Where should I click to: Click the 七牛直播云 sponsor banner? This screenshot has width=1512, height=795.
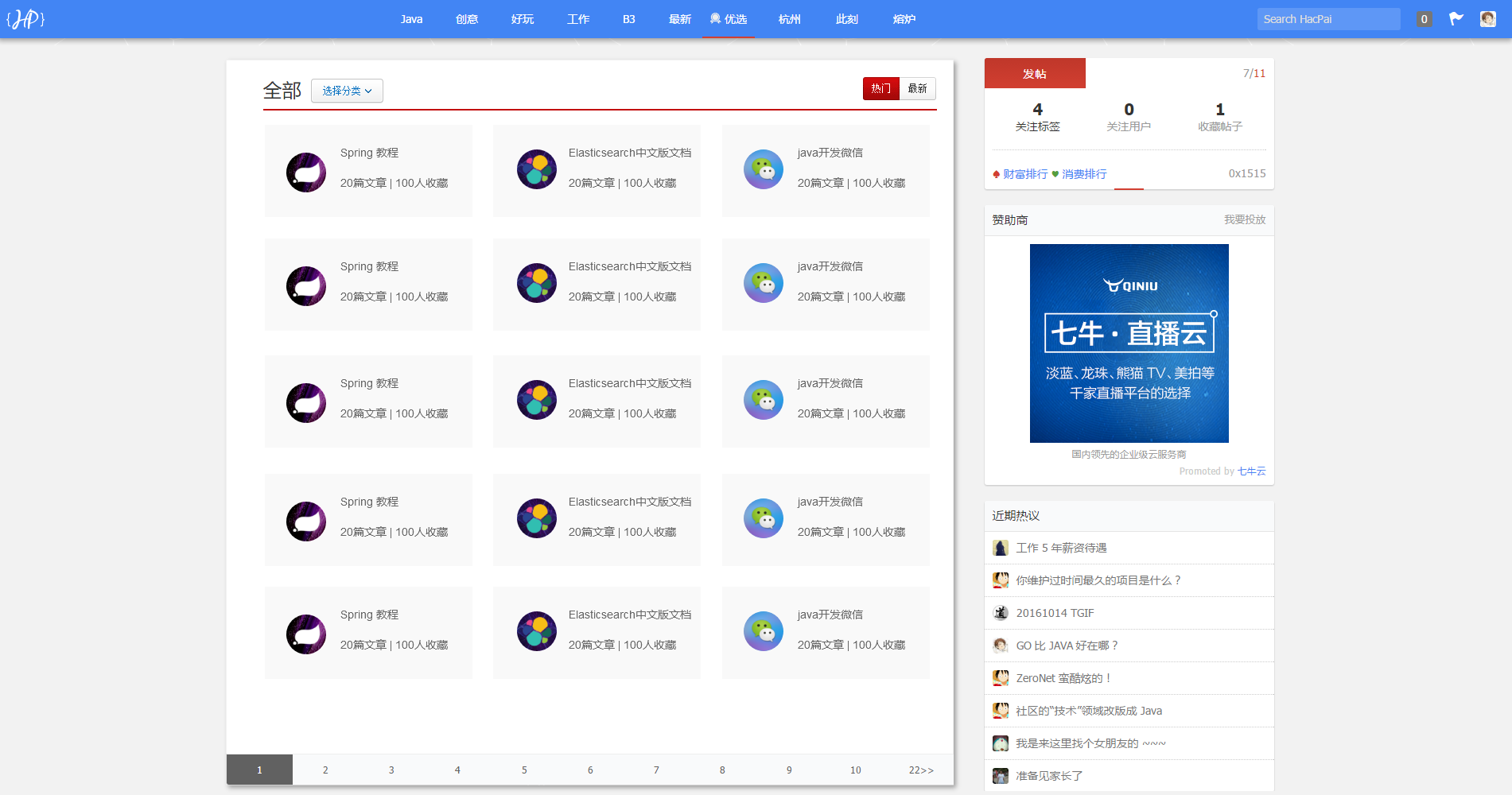coord(1129,343)
